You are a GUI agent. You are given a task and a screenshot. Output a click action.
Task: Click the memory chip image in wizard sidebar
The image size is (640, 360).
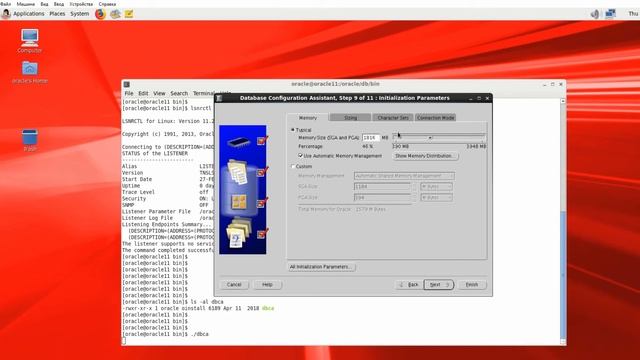coord(239,142)
